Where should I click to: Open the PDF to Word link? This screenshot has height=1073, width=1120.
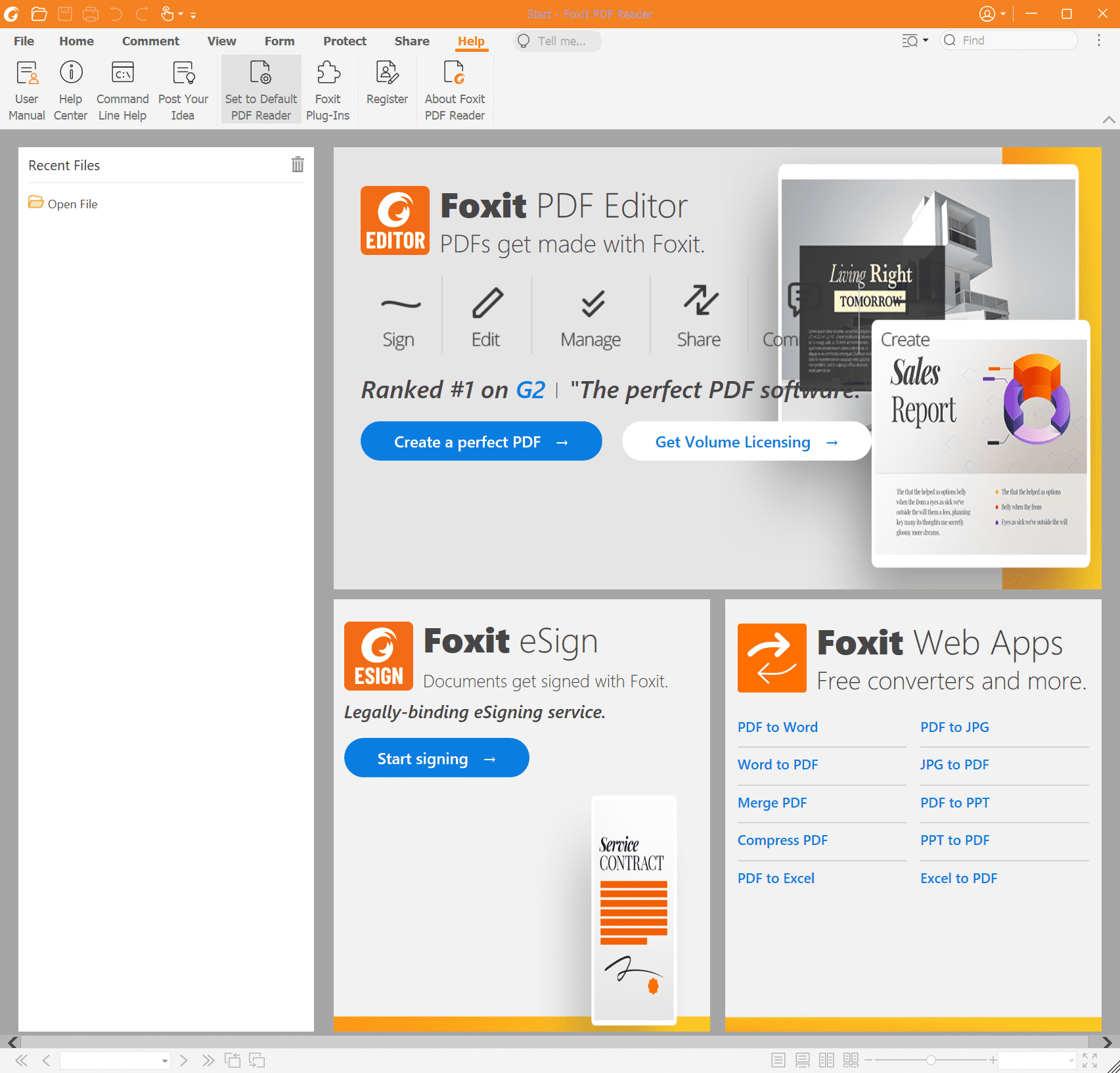point(778,727)
